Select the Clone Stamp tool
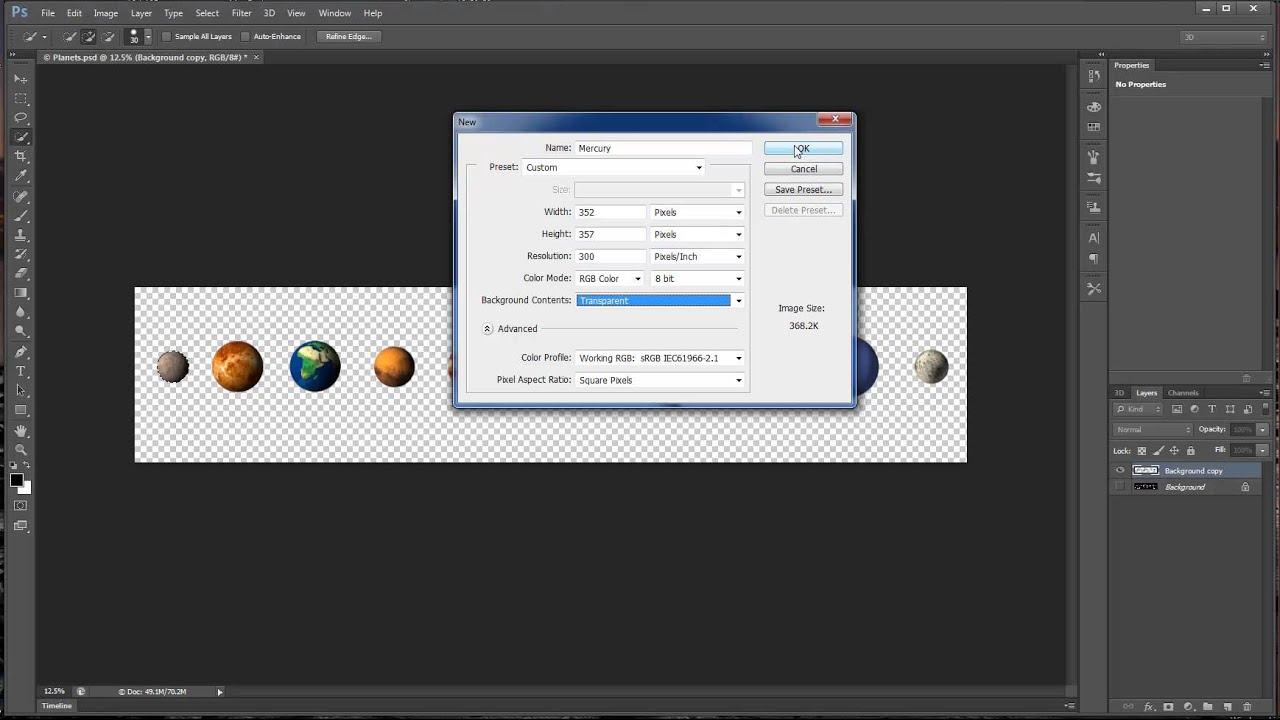The height and width of the screenshot is (720, 1280). point(21,234)
